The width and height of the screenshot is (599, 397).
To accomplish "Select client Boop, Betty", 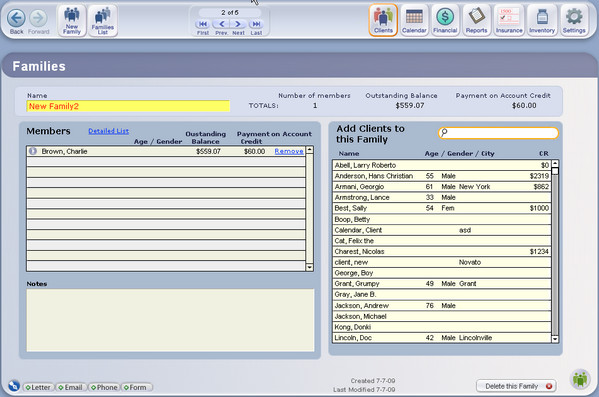I will [442, 219].
